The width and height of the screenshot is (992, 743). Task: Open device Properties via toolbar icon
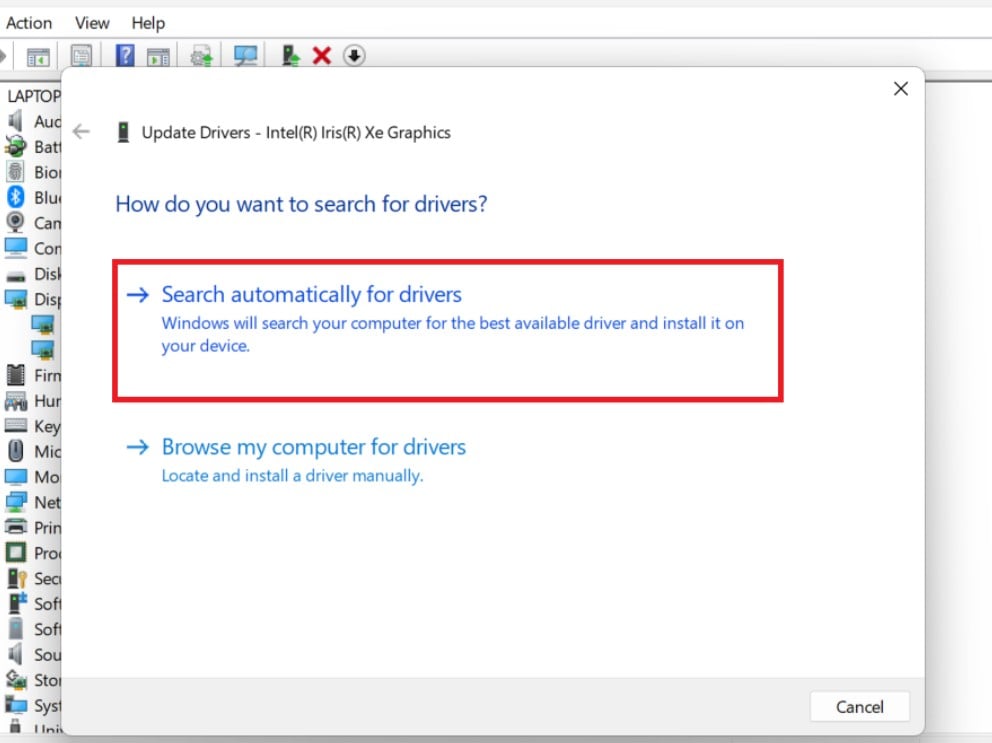click(x=81, y=55)
